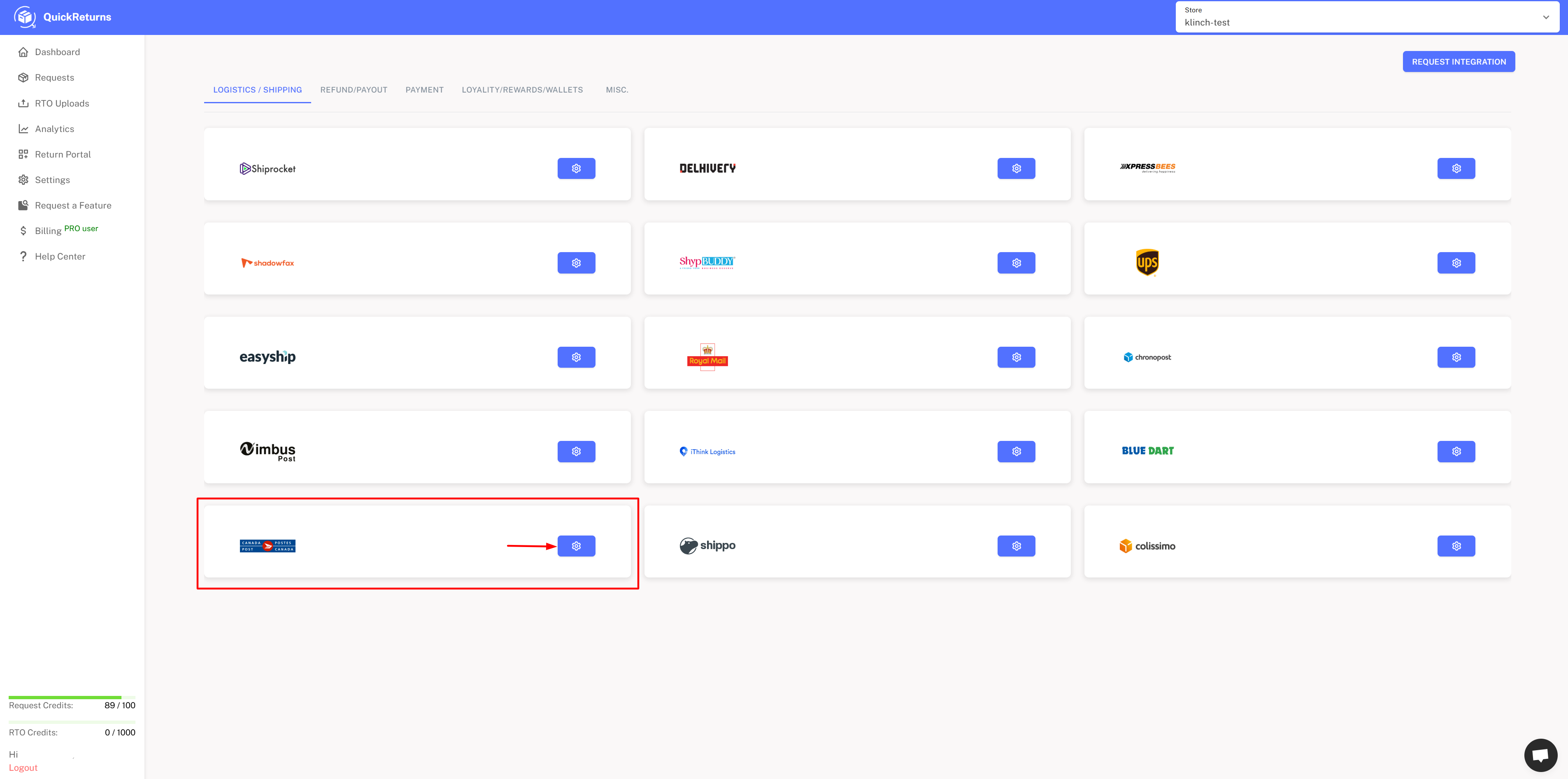Click the ShypBuddy logo
The width and height of the screenshot is (1568, 779).
point(707,263)
